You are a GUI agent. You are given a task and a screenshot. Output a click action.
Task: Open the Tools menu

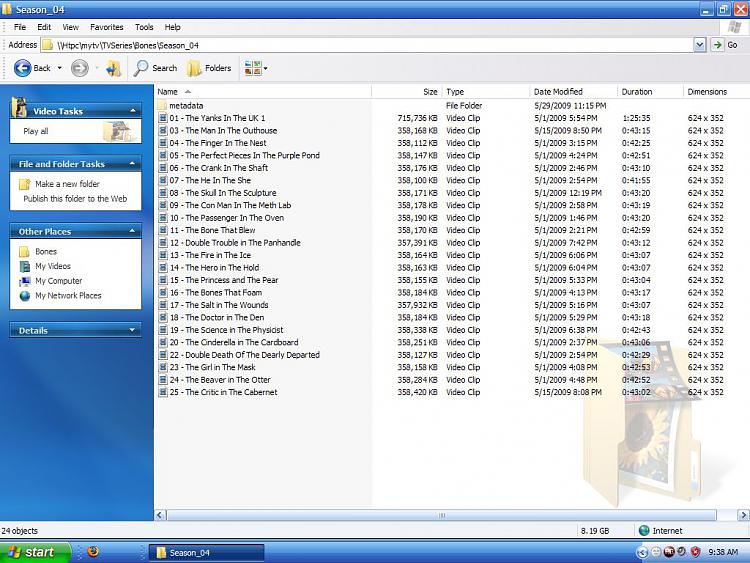144,27
